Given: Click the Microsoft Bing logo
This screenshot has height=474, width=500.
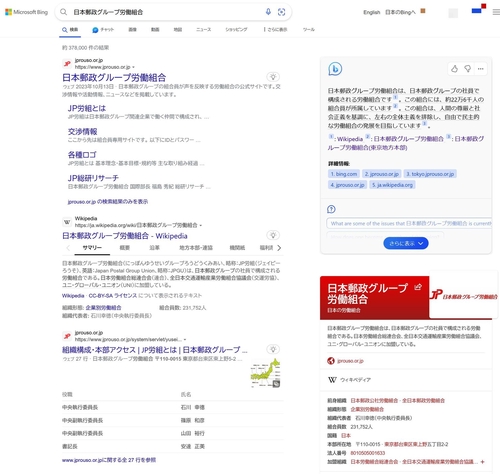Looking at the screenshot, I should (x=26, y=12).
